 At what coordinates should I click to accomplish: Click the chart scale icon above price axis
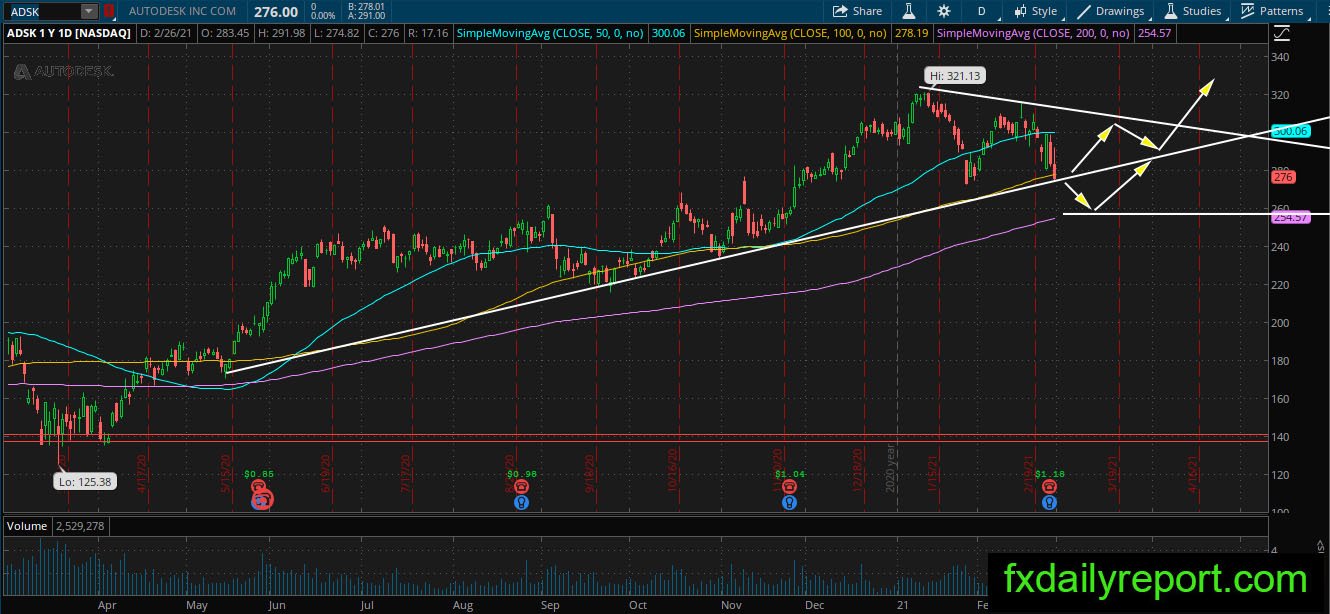[x=1283, y=33]
